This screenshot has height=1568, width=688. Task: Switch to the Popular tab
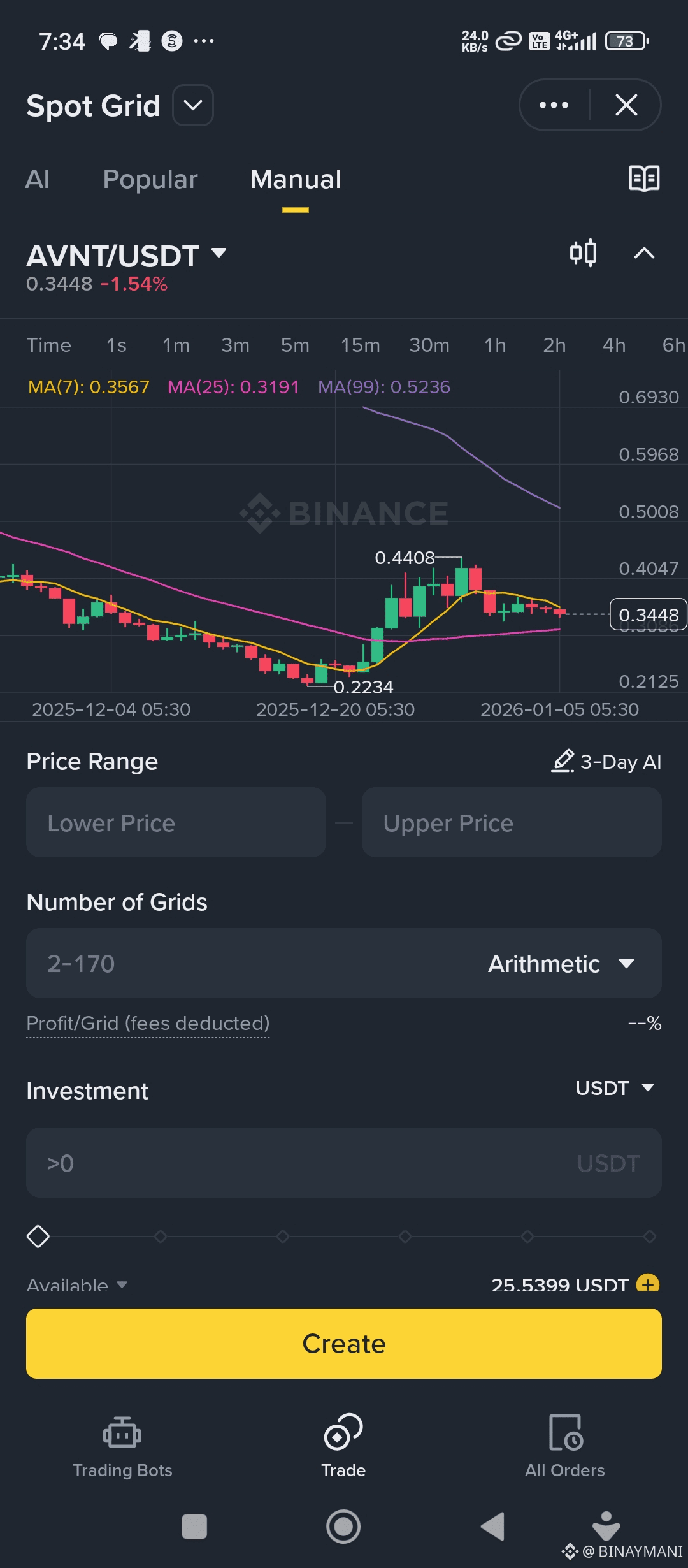pyautogui.click(x=150, y=179)
